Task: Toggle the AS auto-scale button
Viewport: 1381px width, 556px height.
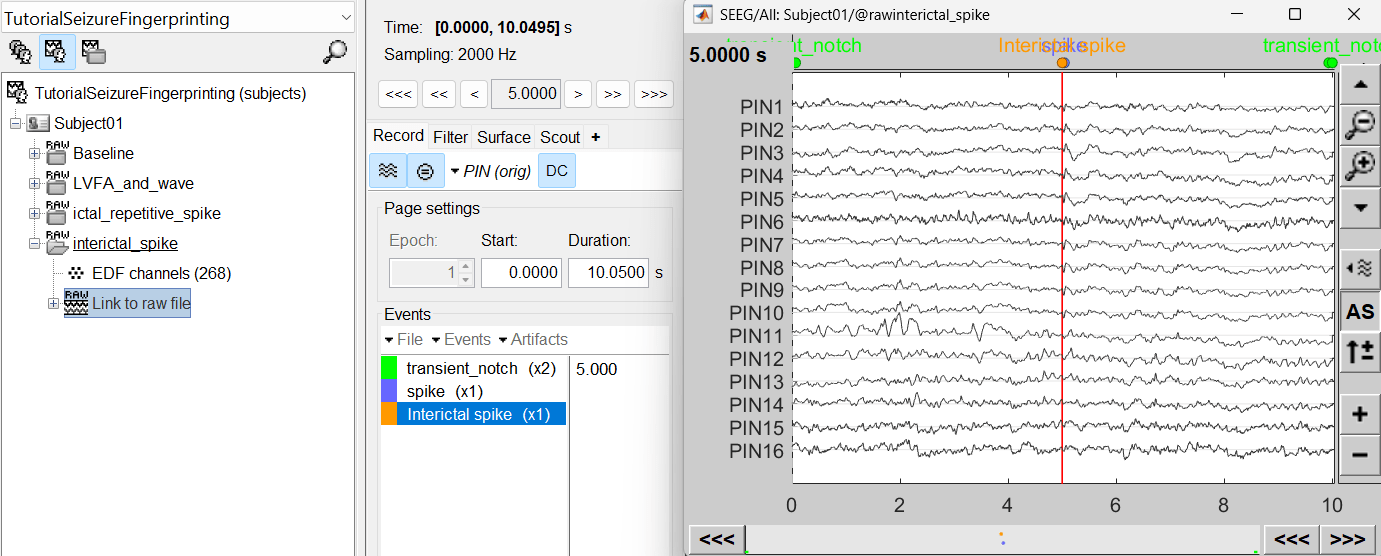Action: [x=1359, y=312]
